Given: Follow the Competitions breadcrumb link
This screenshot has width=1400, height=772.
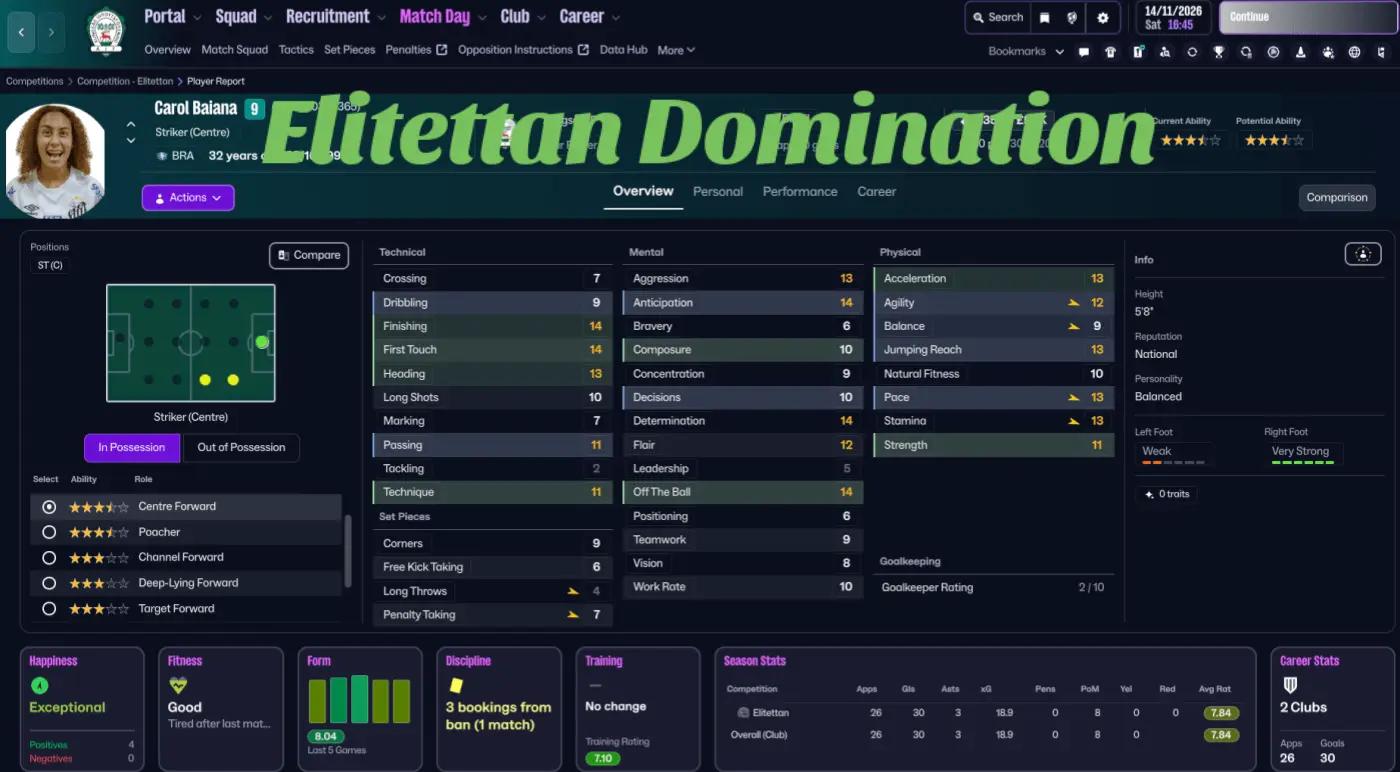Looking at the screenshot, I should click(34, 81).
